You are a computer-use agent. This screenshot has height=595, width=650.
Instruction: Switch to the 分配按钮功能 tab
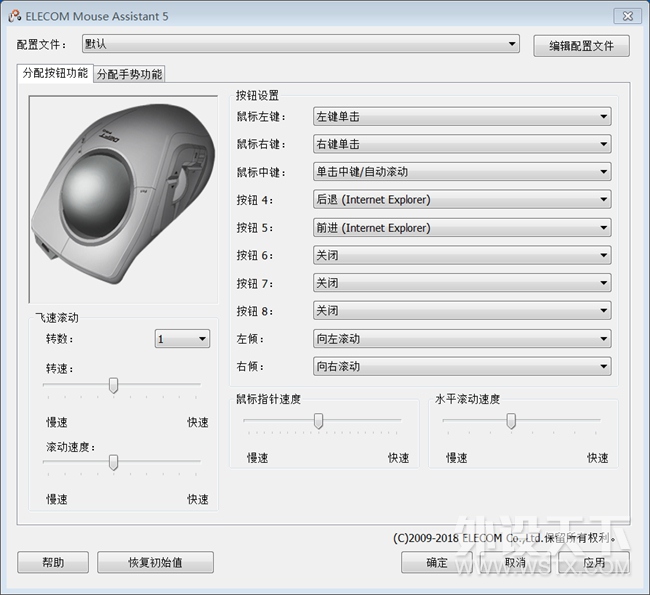55,73
